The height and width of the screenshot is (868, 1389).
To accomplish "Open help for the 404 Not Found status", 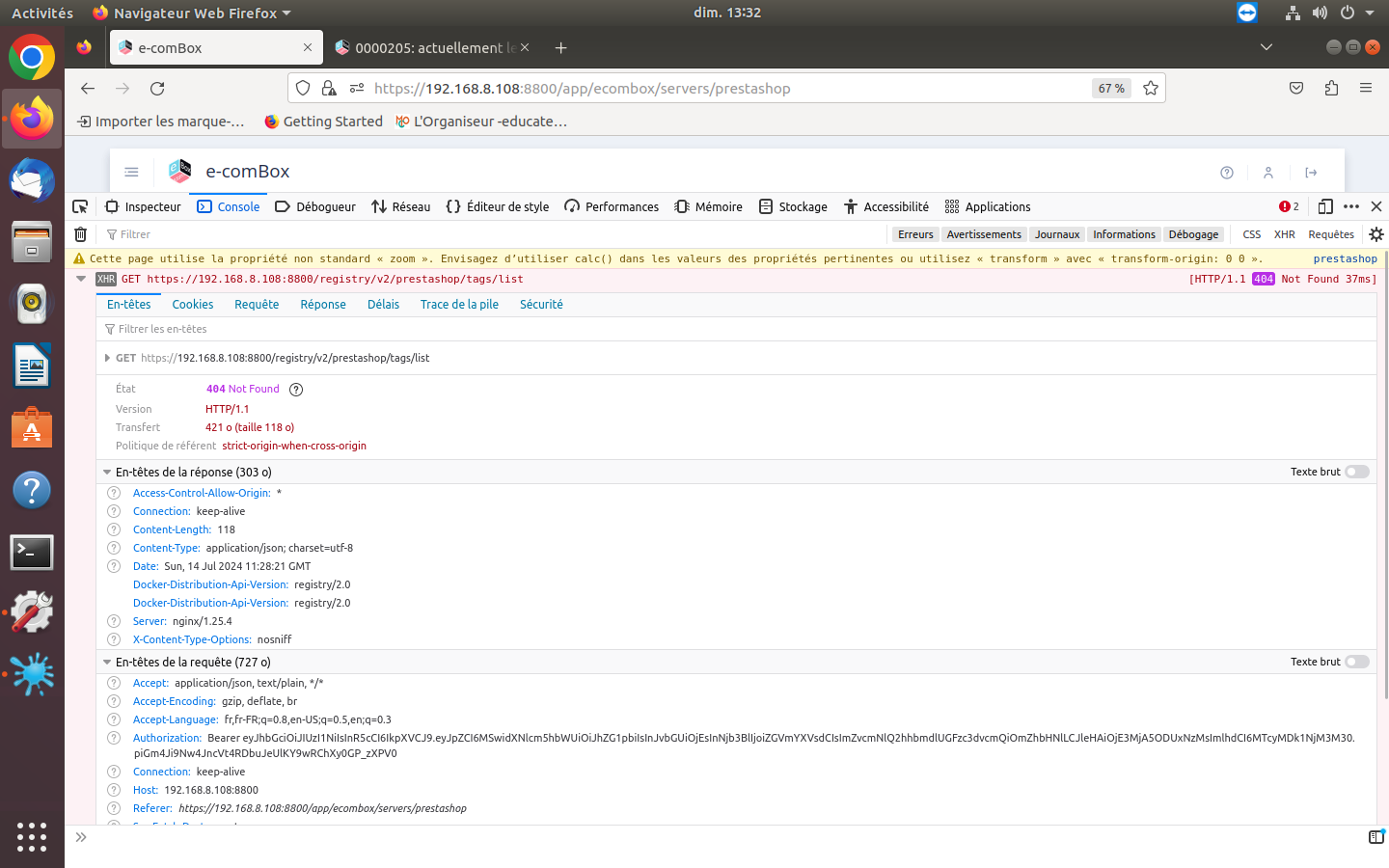I will point(296,390).
